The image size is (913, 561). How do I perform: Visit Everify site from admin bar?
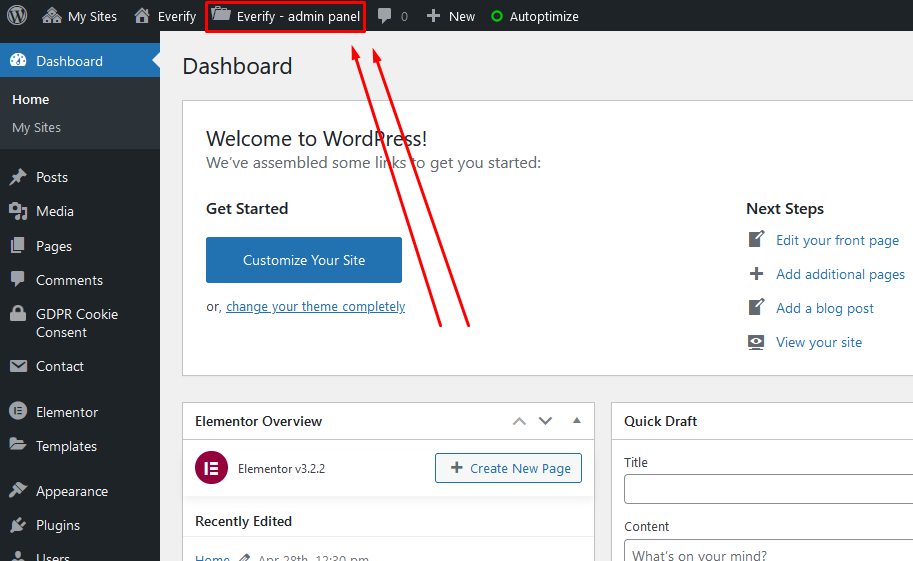165,16
